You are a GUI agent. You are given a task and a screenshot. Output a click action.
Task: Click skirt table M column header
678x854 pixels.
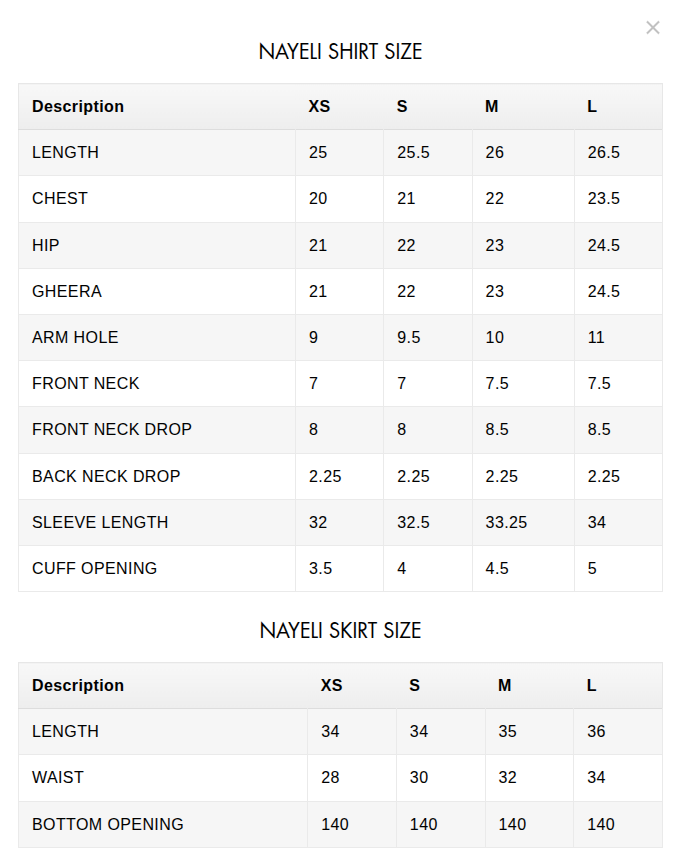[x=505, y=685]
